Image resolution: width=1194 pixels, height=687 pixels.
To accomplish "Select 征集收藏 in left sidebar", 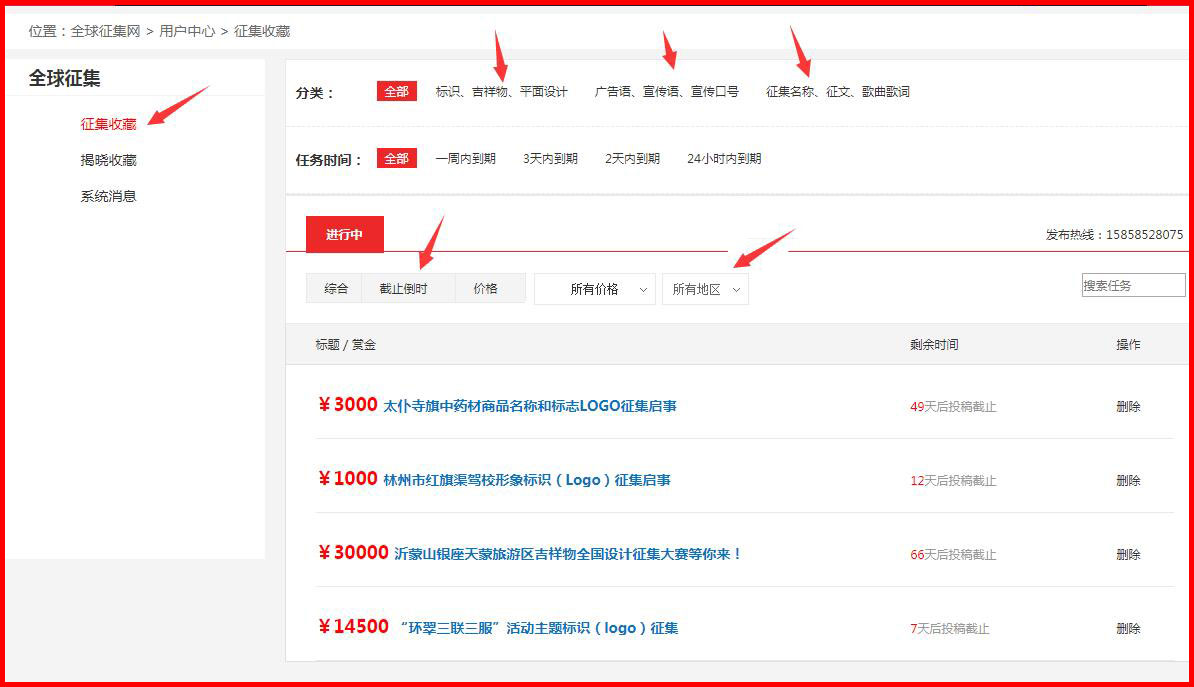I will tap(108, 124).
